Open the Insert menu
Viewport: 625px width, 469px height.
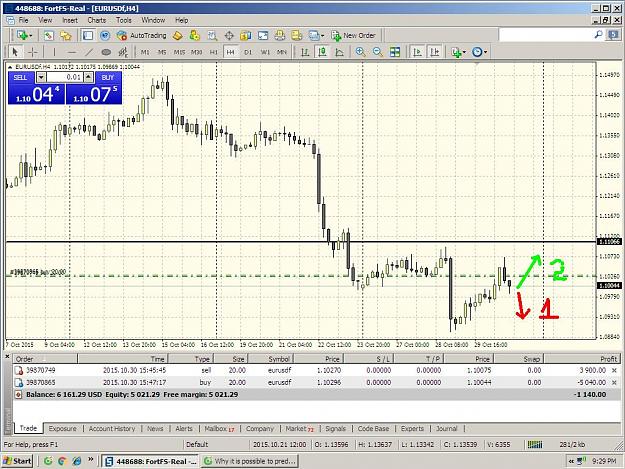coord(70,20)
